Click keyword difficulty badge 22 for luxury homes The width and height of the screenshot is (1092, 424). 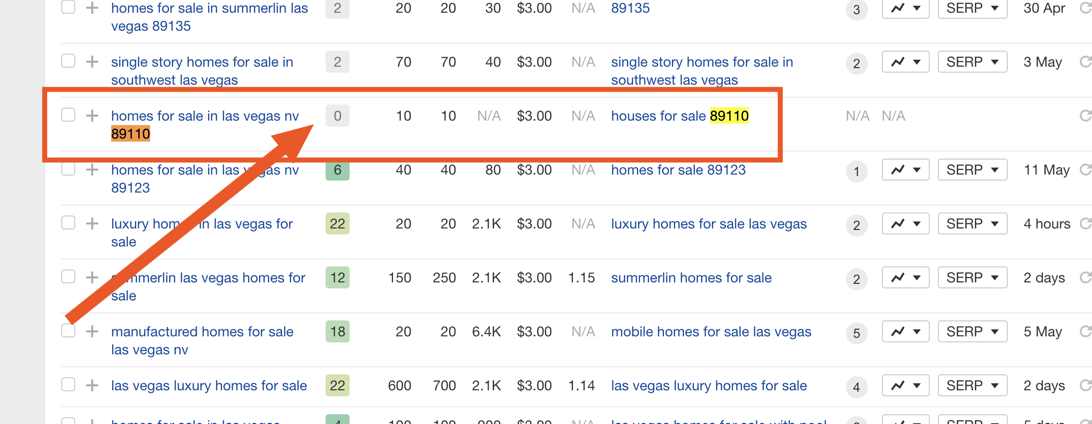[337, 223]
